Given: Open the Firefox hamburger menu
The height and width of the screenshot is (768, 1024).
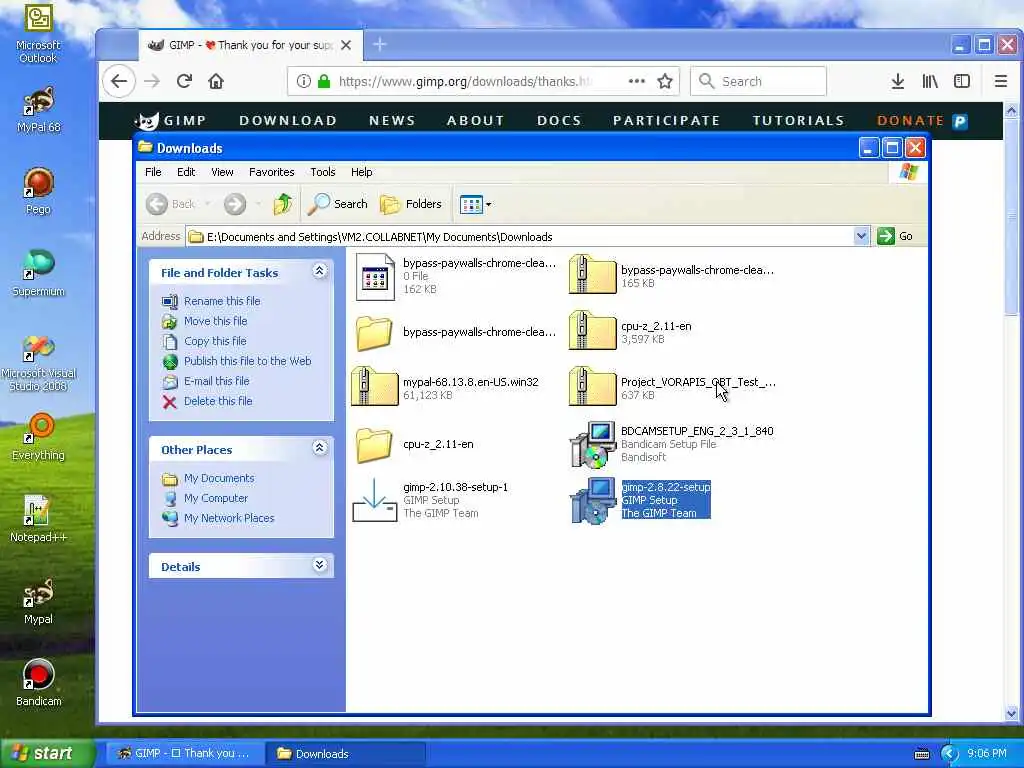Looking at the screenshot, I should click(x=1000, y=81).
